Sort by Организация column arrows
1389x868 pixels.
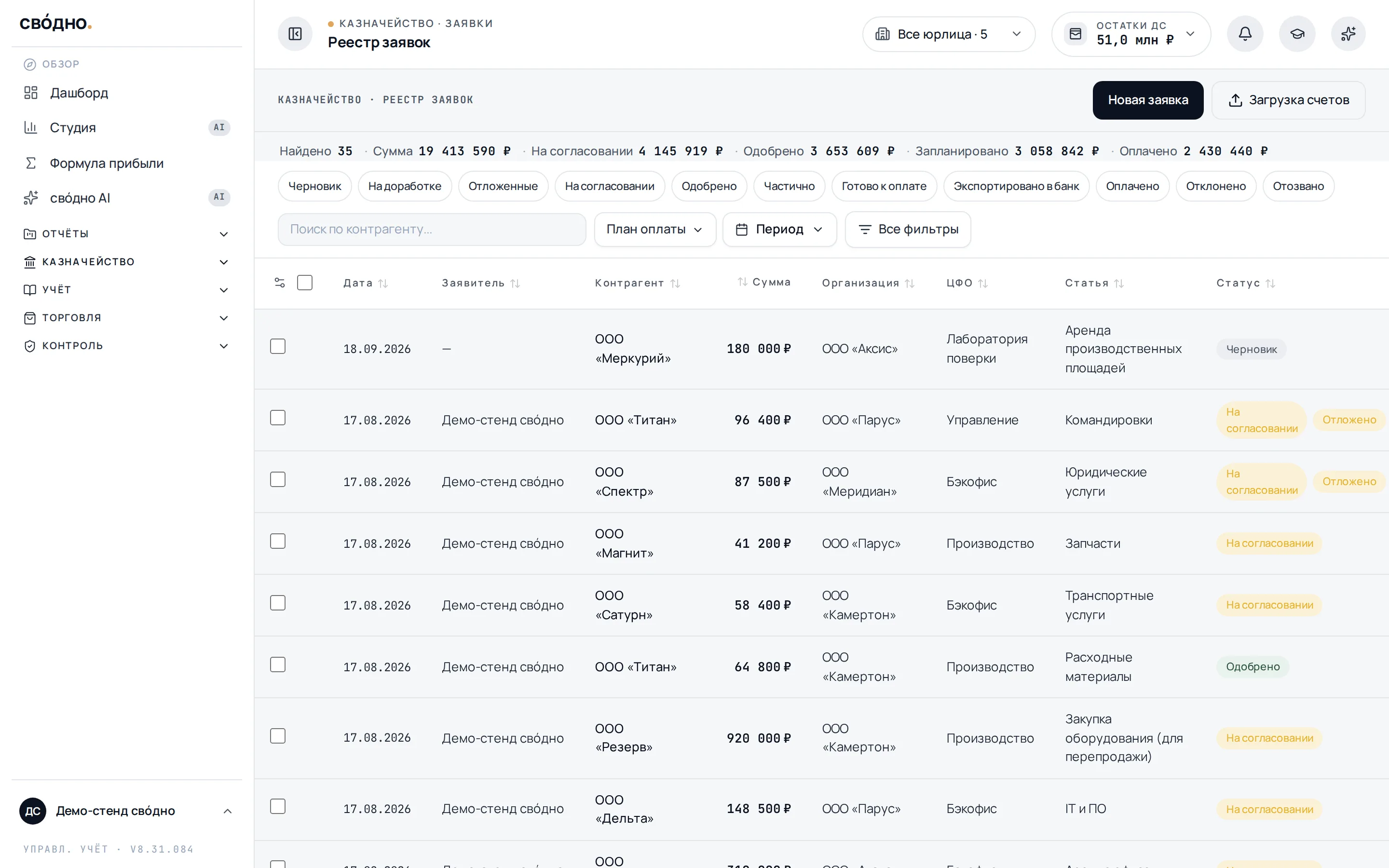point(909,283)
